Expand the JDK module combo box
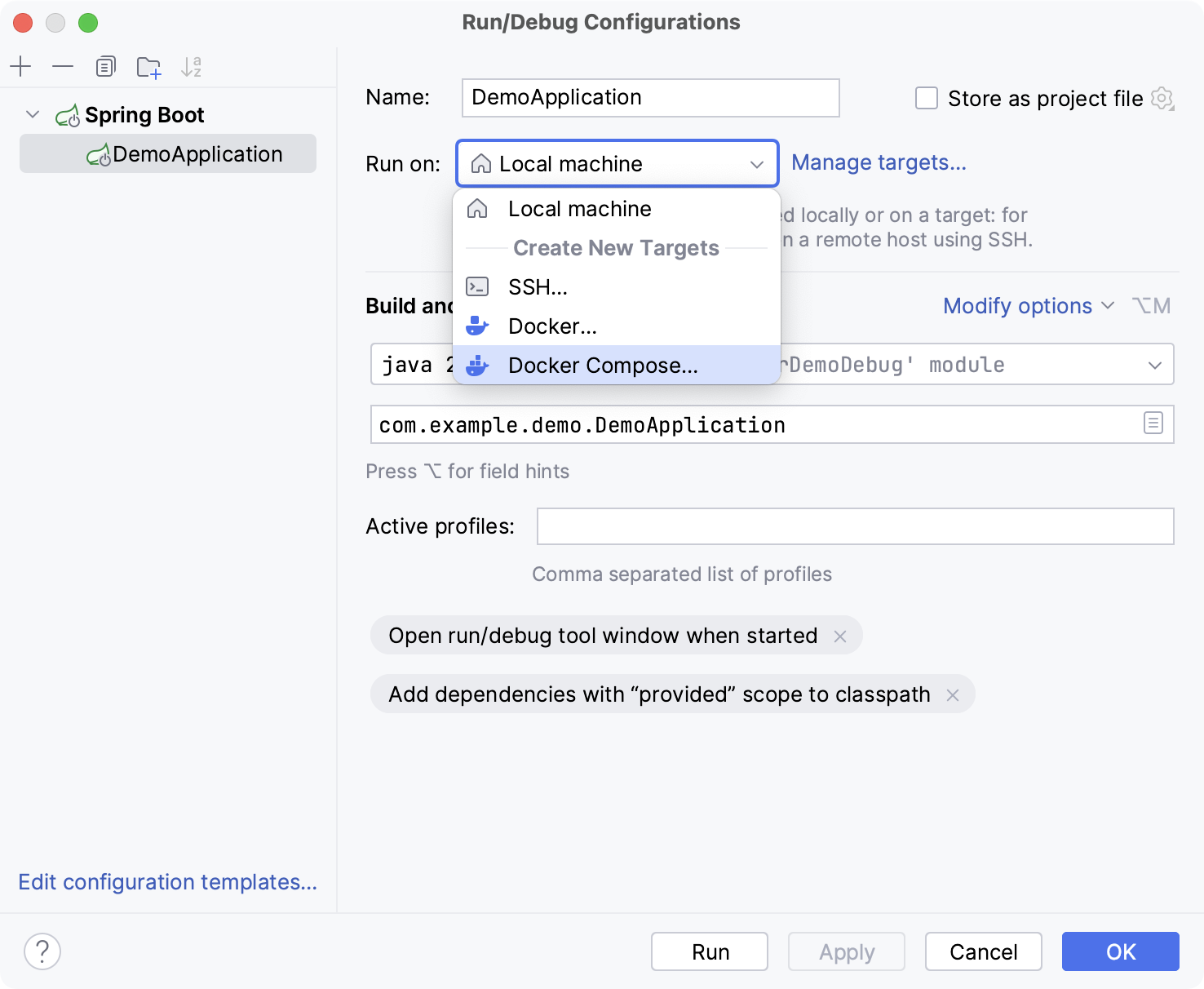The height and width of the screenshot is (989, 1204). pos(1155,364)
